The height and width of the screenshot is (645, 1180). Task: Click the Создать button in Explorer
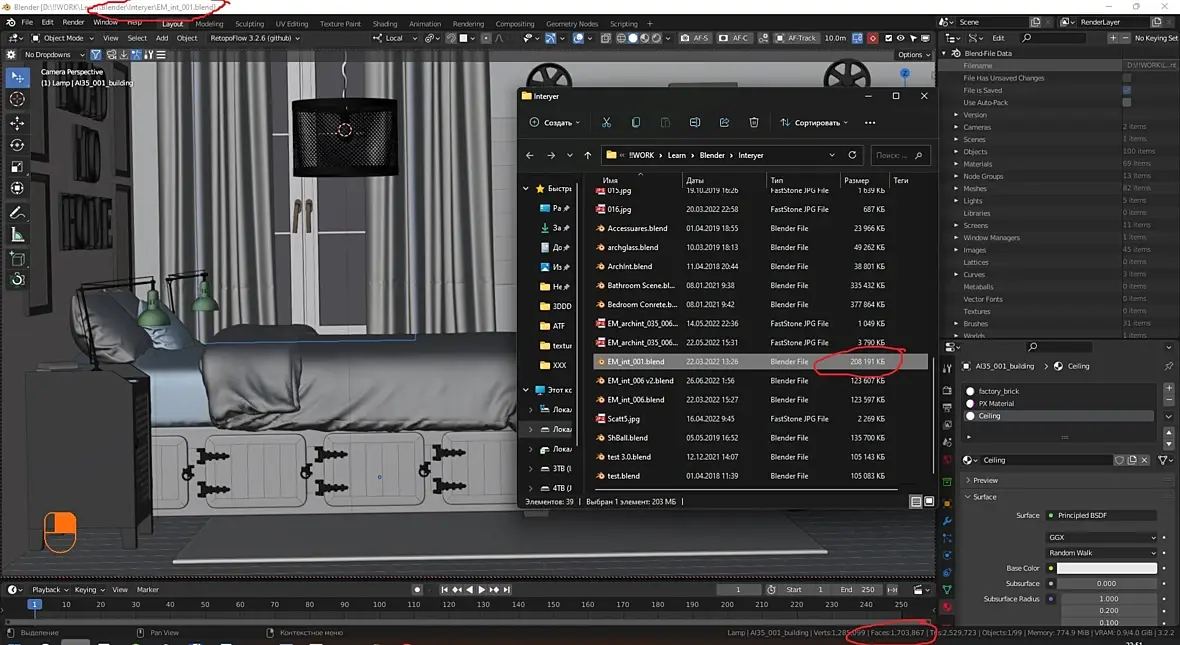point(555,123)
